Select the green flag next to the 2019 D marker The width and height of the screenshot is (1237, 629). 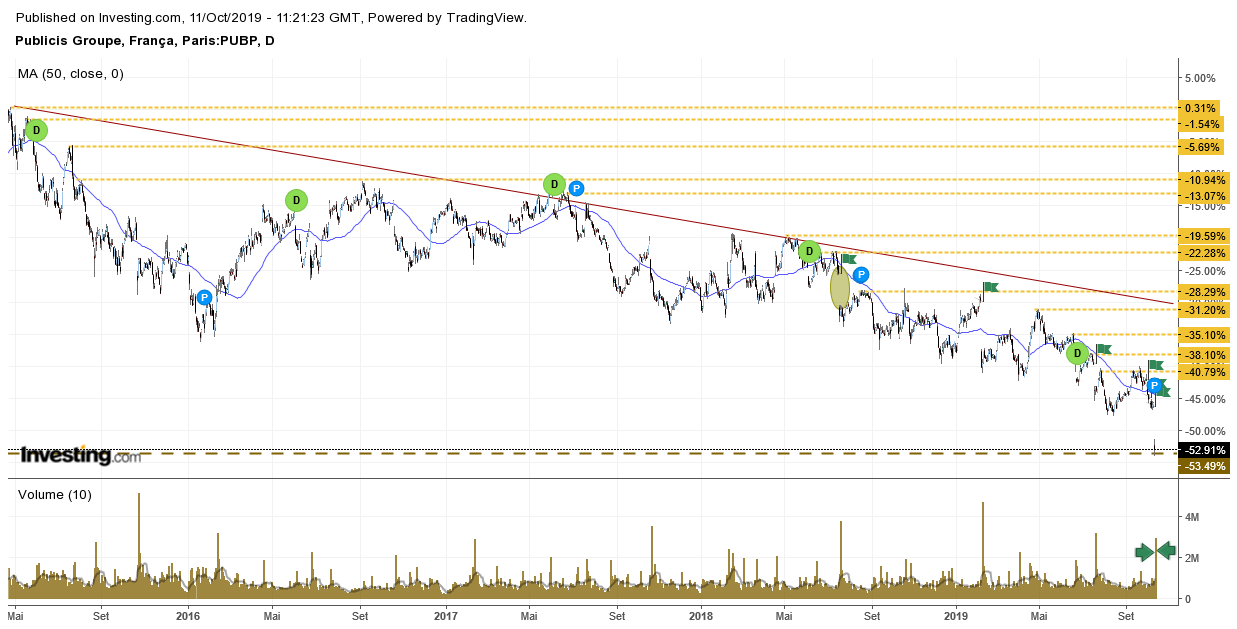[1103, 349]
